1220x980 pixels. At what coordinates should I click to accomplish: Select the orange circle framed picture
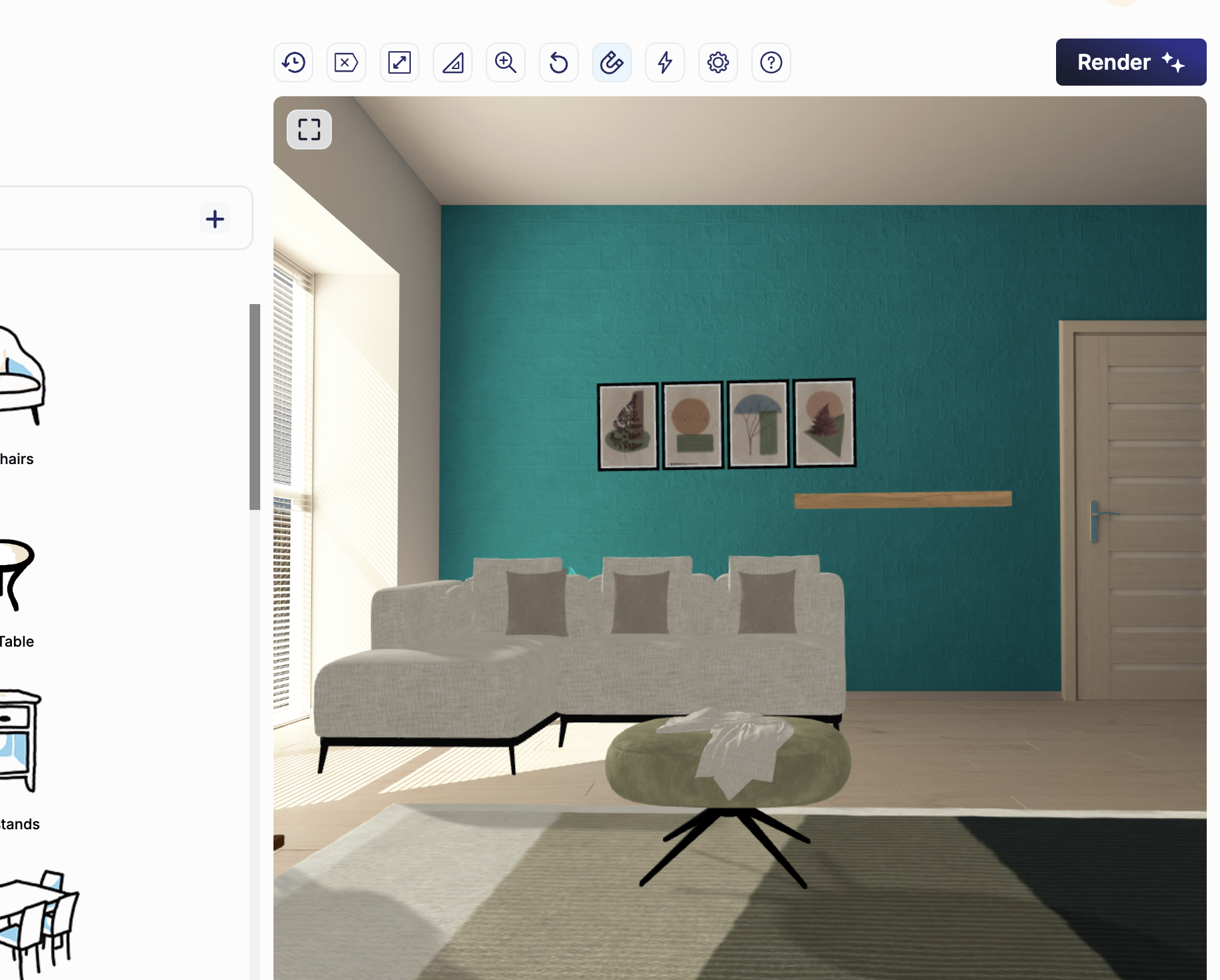692,425
